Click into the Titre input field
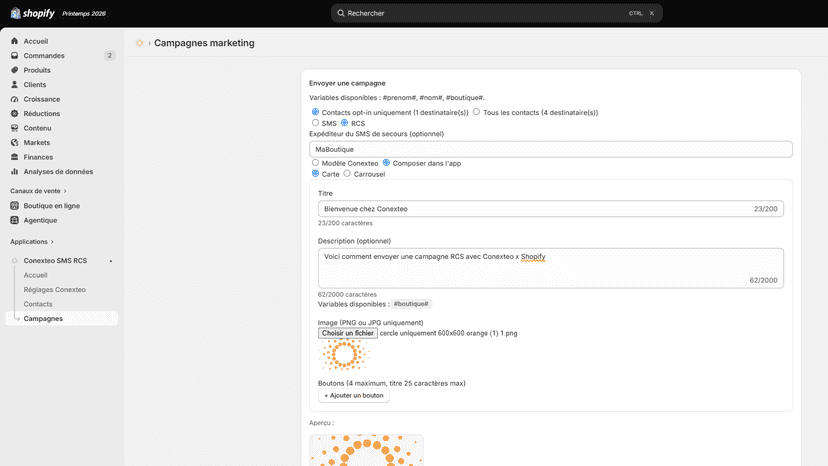 [551, 209]
